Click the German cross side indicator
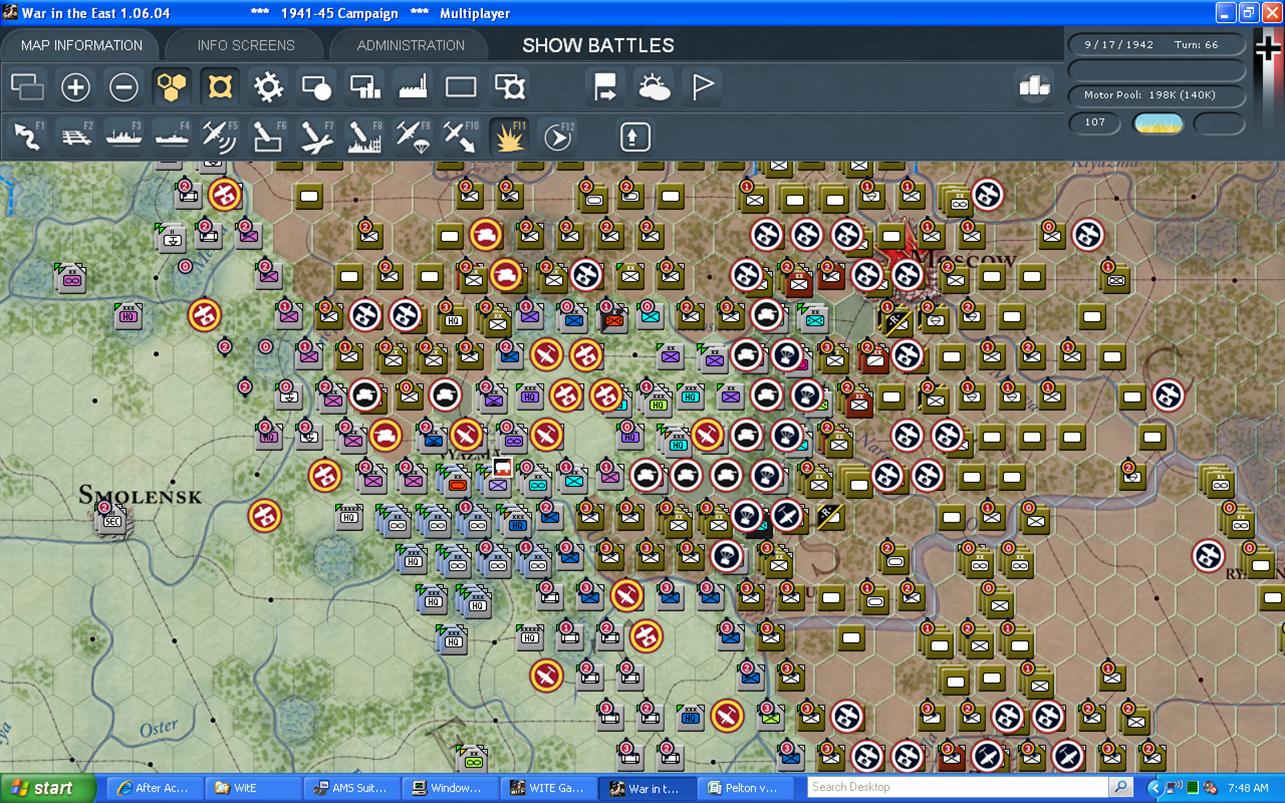Viewport: 1285px width, 803px height. coord(1268,48)
